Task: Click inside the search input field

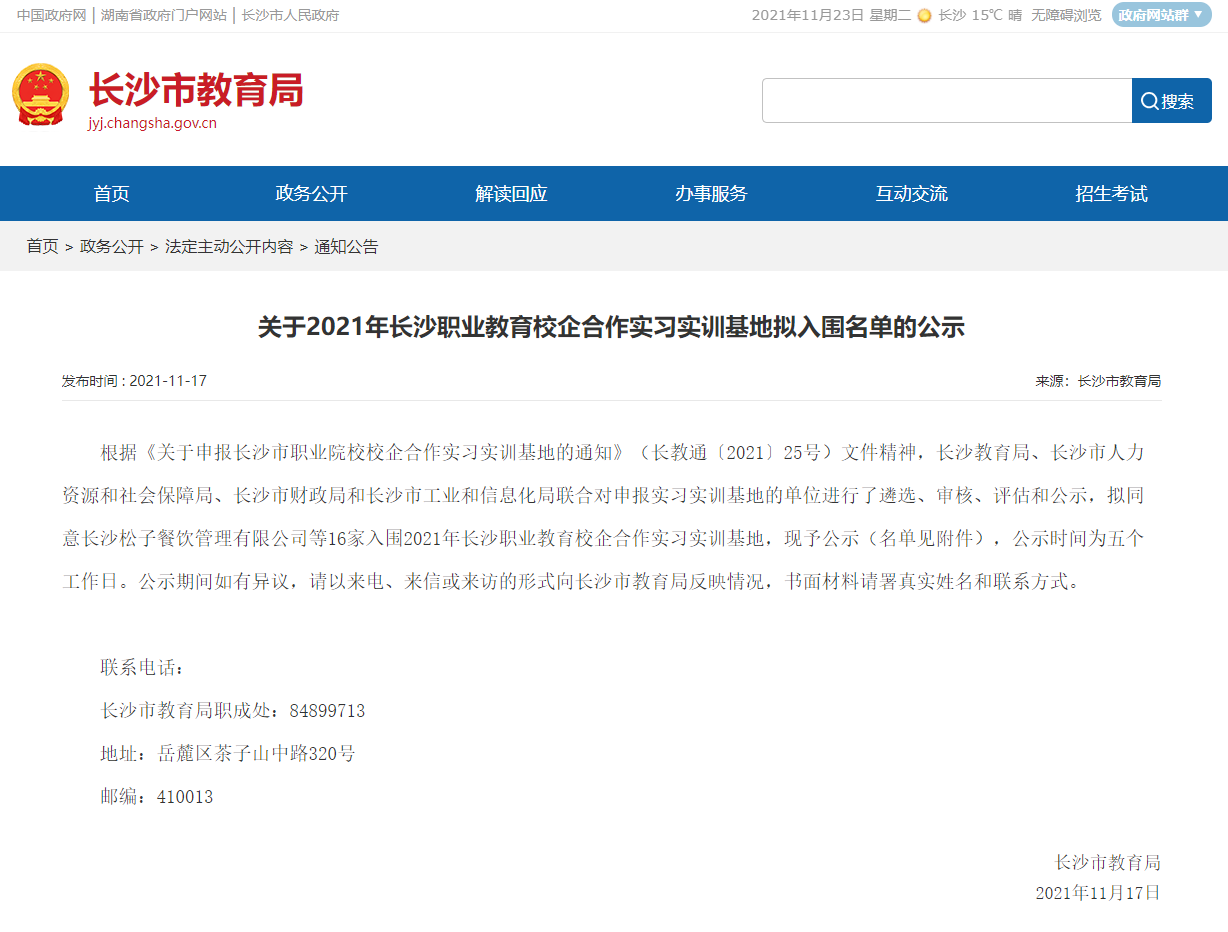Action: tap(946, 101)
